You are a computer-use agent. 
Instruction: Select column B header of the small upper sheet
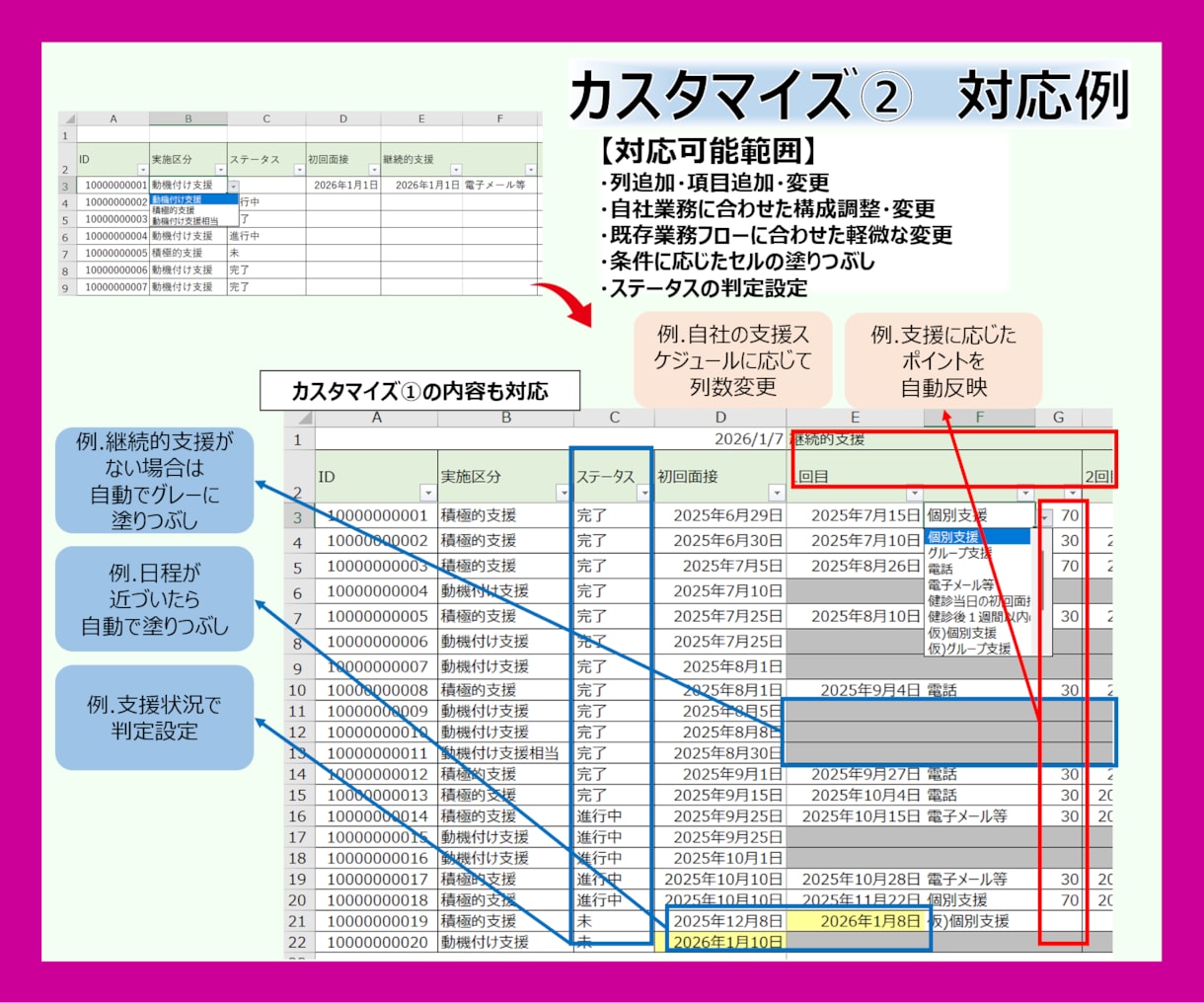click(x=188, y=118)
